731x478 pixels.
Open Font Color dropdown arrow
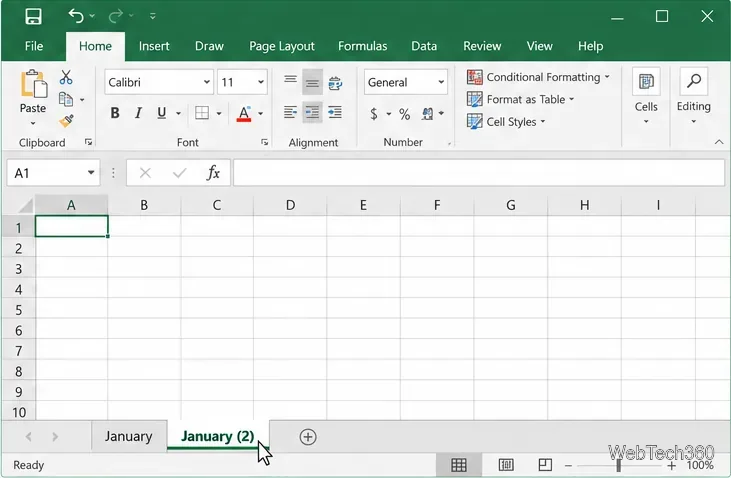click(261, 113)
